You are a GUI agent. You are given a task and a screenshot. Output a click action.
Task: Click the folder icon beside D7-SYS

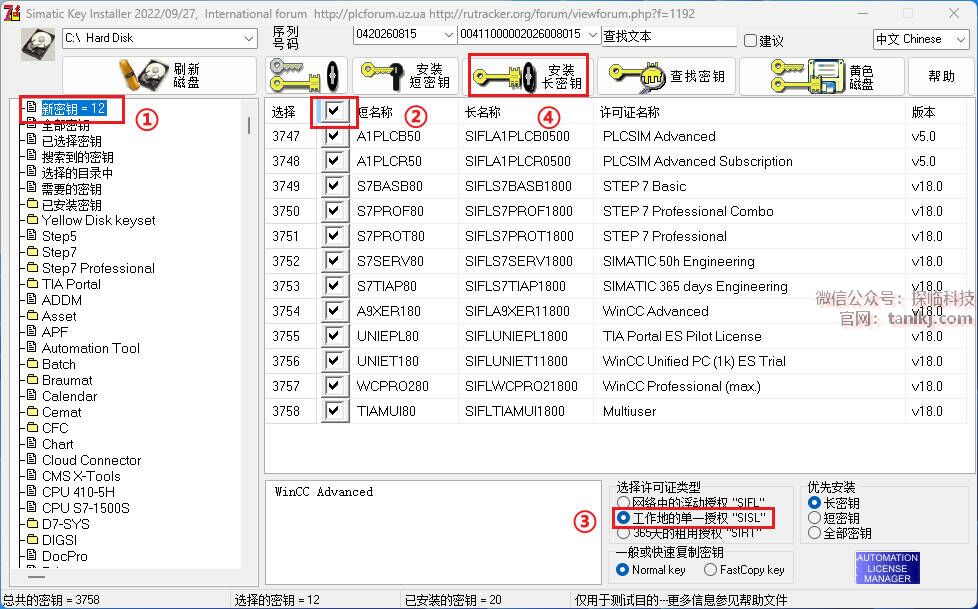pyautogui.click(x=32, y=524)
